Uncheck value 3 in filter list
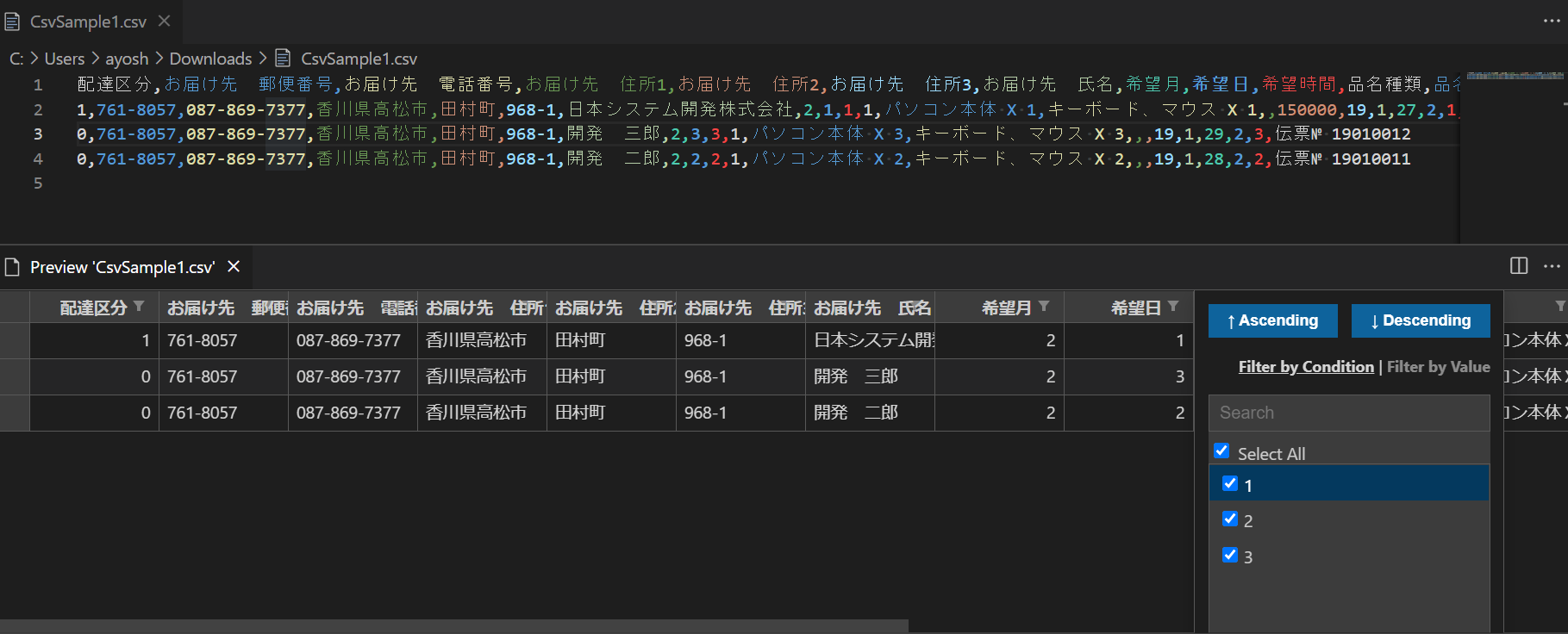Image resolution: width=1568 pixels, height=634 pixels. point(1230,555)
